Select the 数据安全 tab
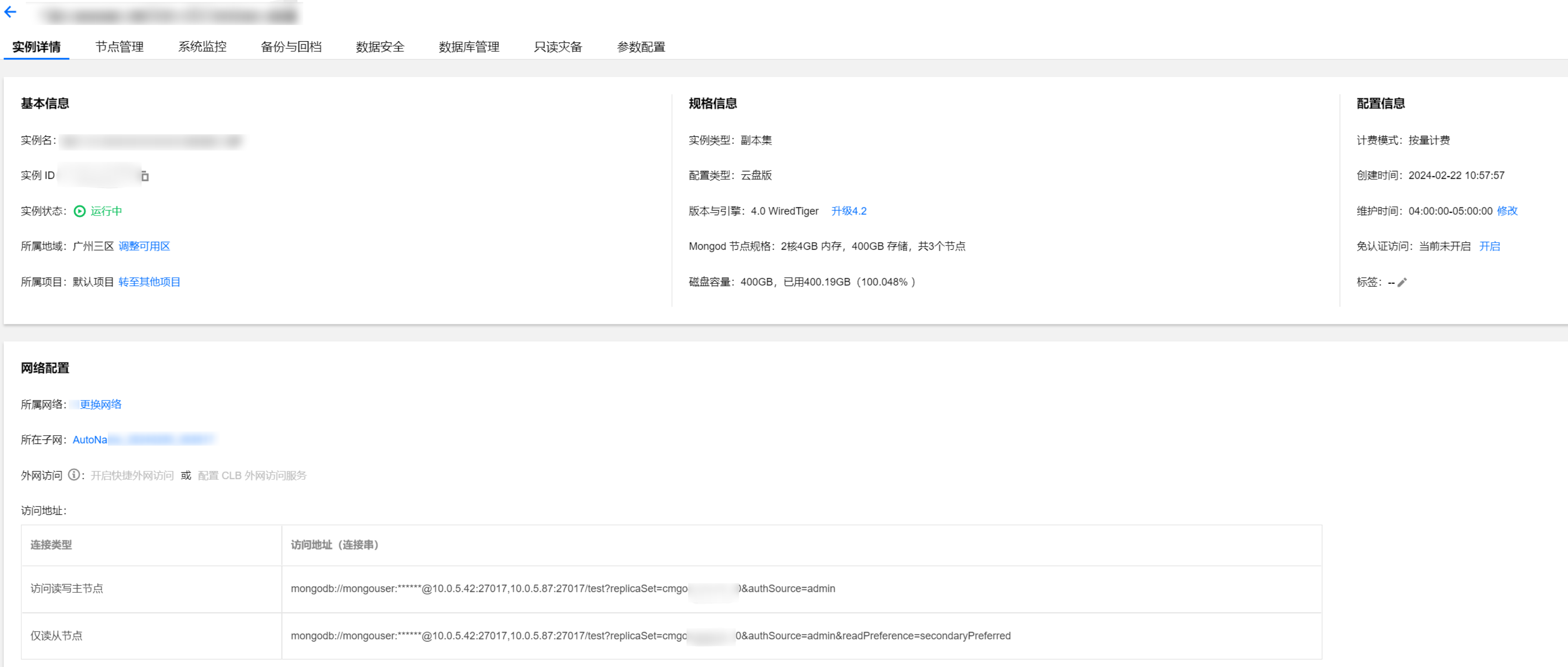The width and height of the screenshot is (1568, 667). pyautogui.click(x=380, y=47)
